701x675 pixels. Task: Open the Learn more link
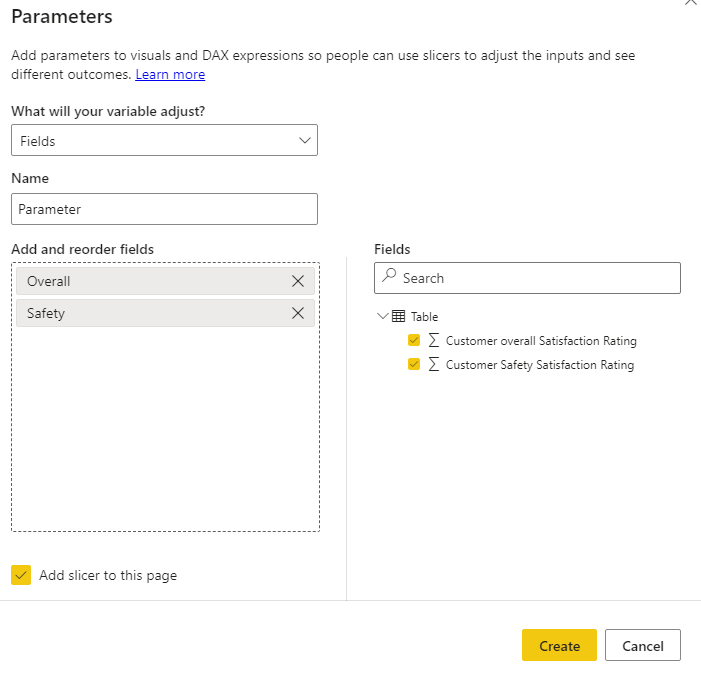point(170,75)
